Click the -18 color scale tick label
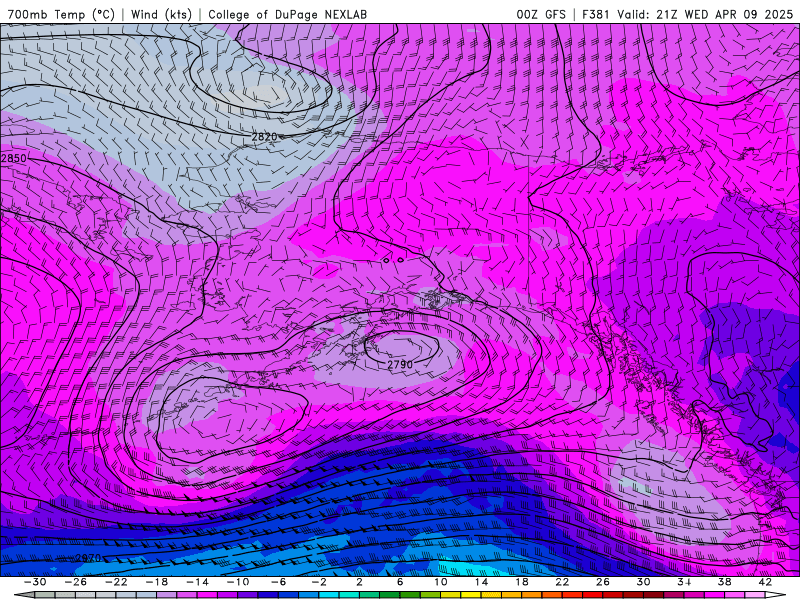Screen dimensions: 800x600 (x=157, y=582)
